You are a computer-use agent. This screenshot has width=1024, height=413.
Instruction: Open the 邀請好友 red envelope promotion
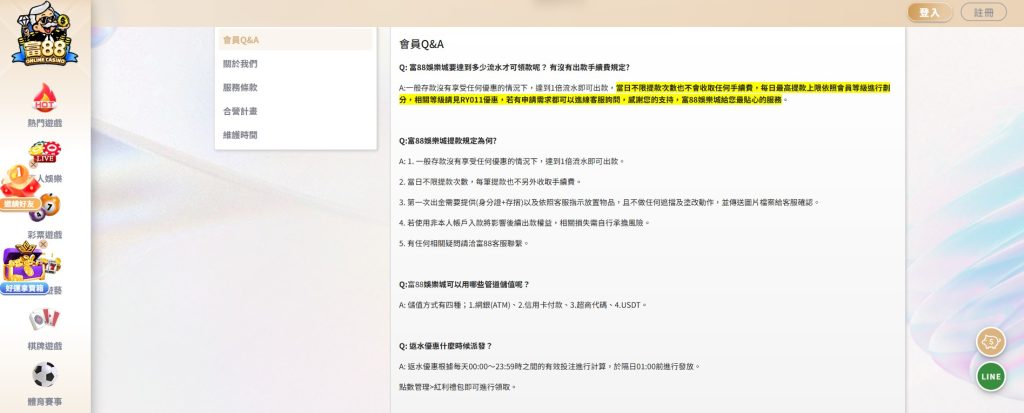click(x=18, y=188)
